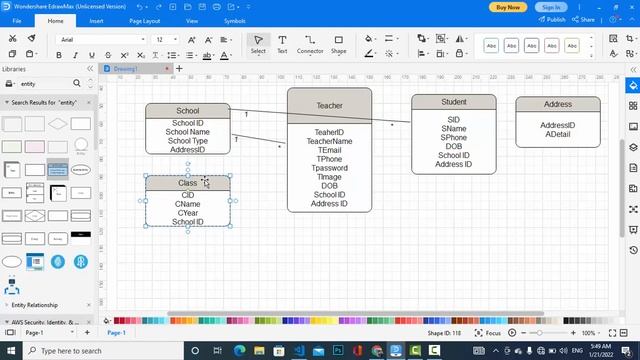640x360 pixels.
Task: Toggle Bold formatting
Action: click(59, 55)
